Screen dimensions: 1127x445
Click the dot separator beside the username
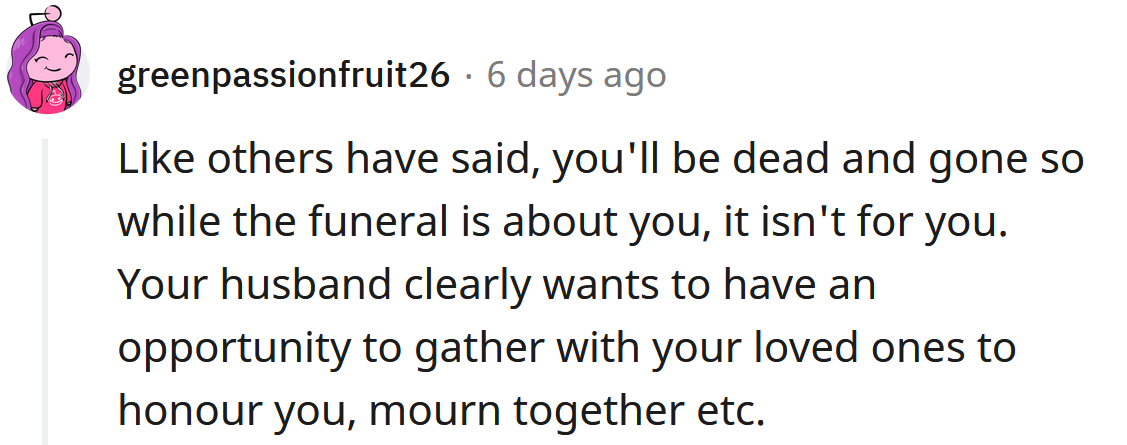(x=468, y=76)
